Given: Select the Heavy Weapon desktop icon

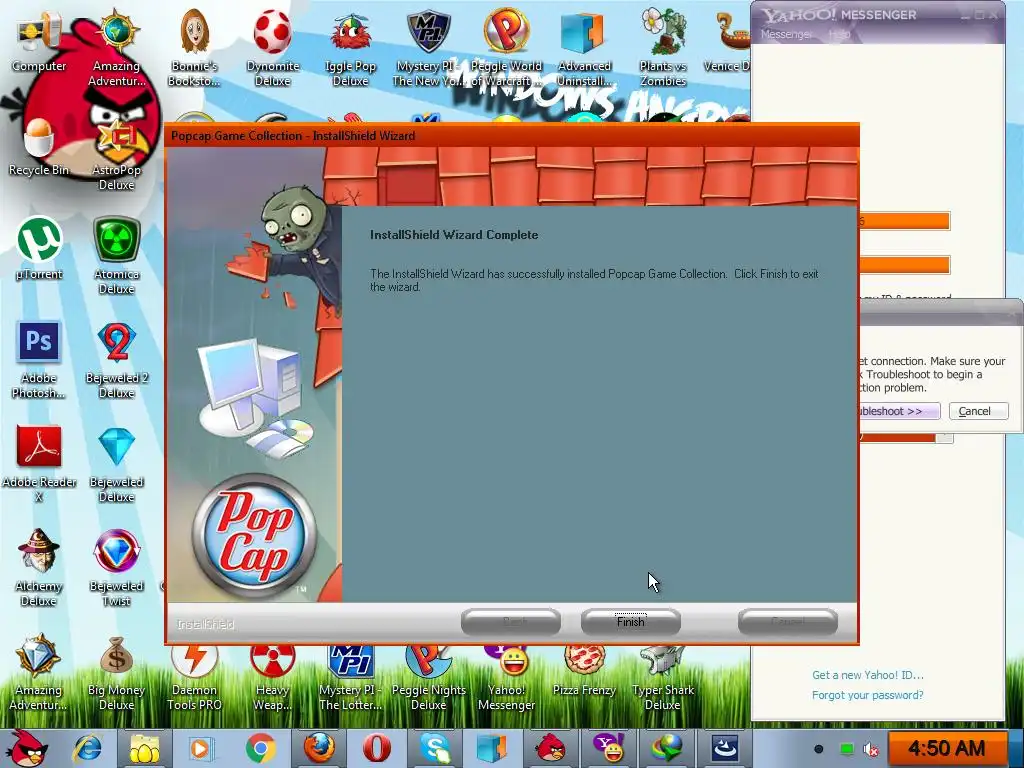Looking at the screenshot, I should click(272, 676).
